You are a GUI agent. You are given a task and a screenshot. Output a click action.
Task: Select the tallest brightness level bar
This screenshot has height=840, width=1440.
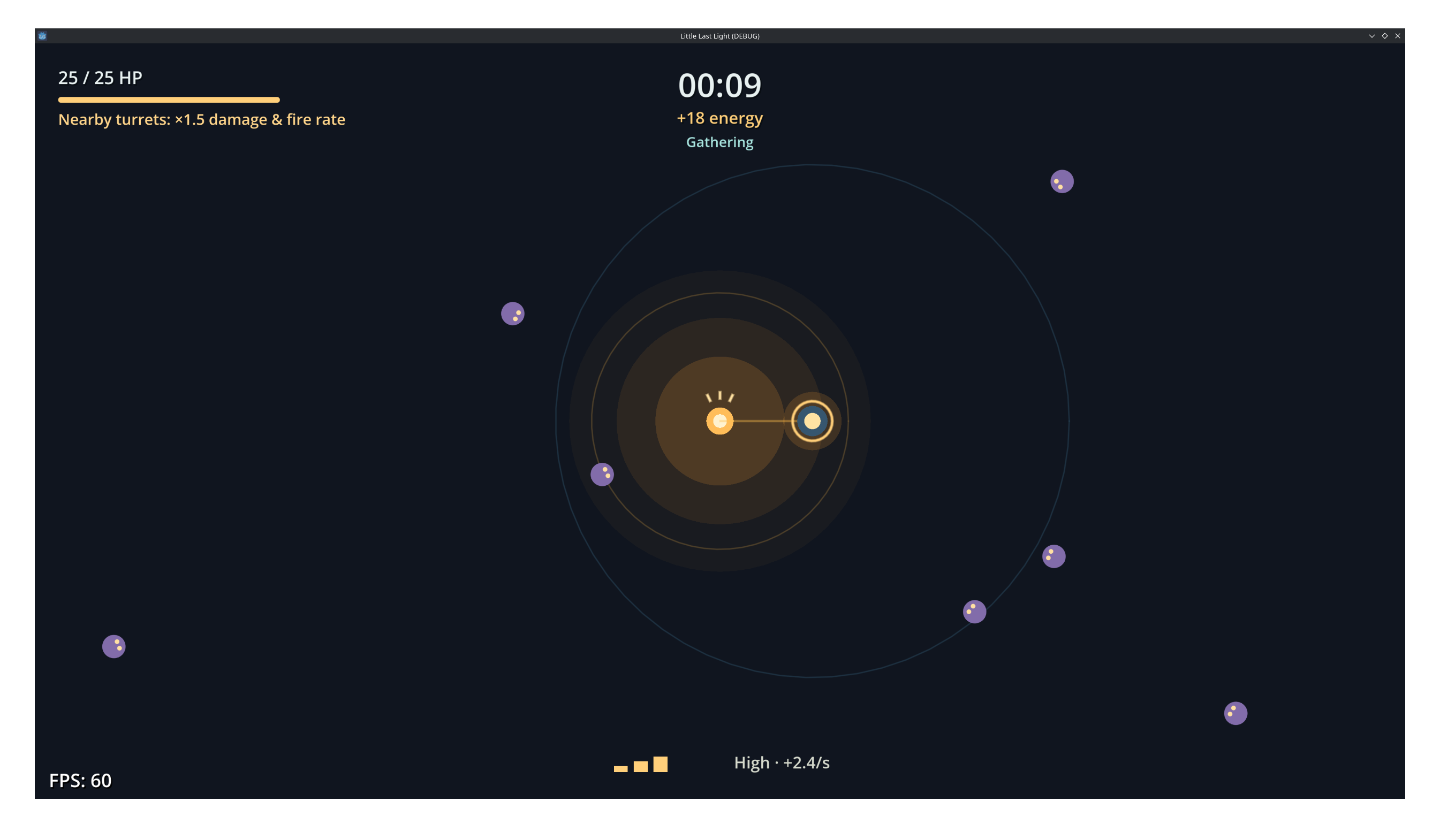click(x=660, y=764)
